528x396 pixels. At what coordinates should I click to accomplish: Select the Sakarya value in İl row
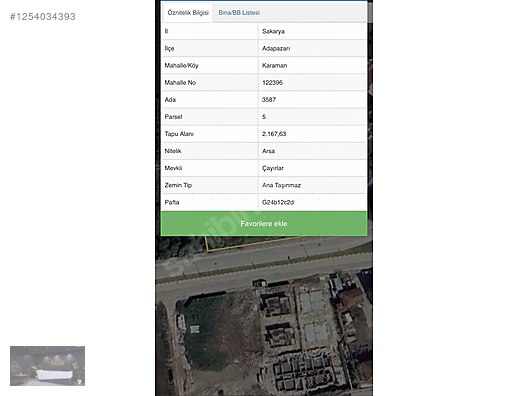pyautogui.click(x=273, y=31)
